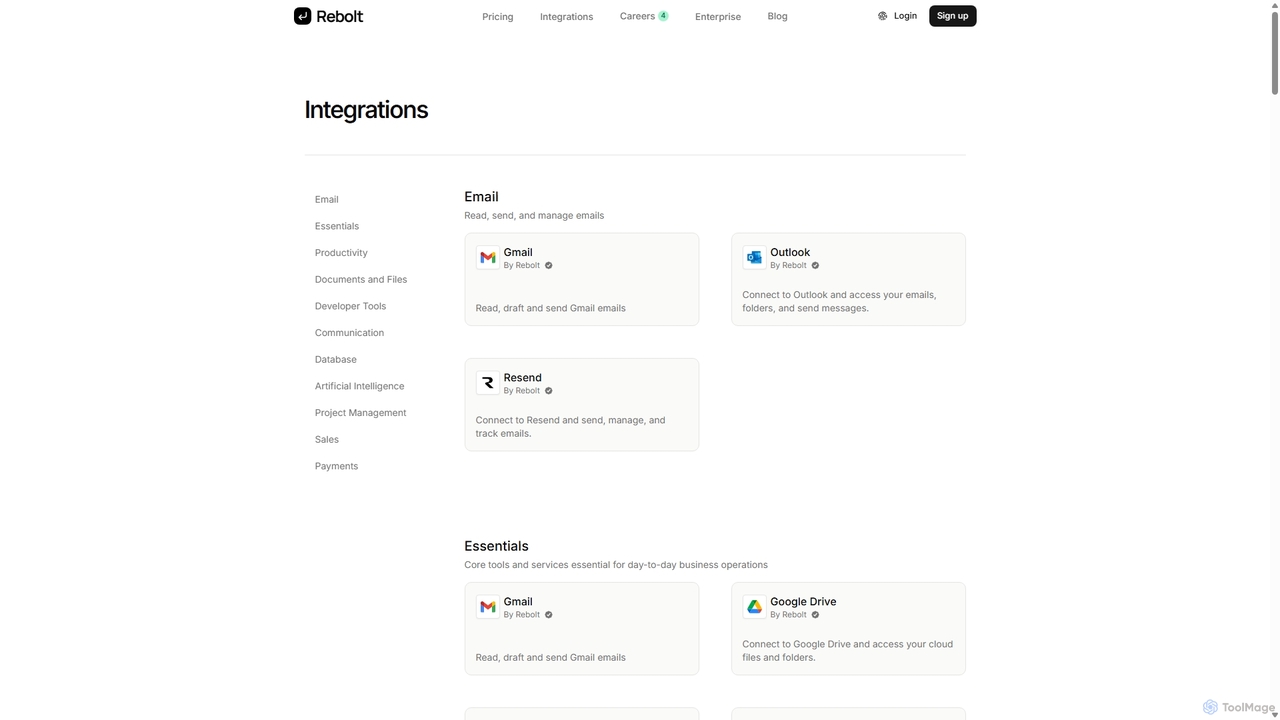
Task: Open Integrations in the top navigation
Action: click(566, 17)
